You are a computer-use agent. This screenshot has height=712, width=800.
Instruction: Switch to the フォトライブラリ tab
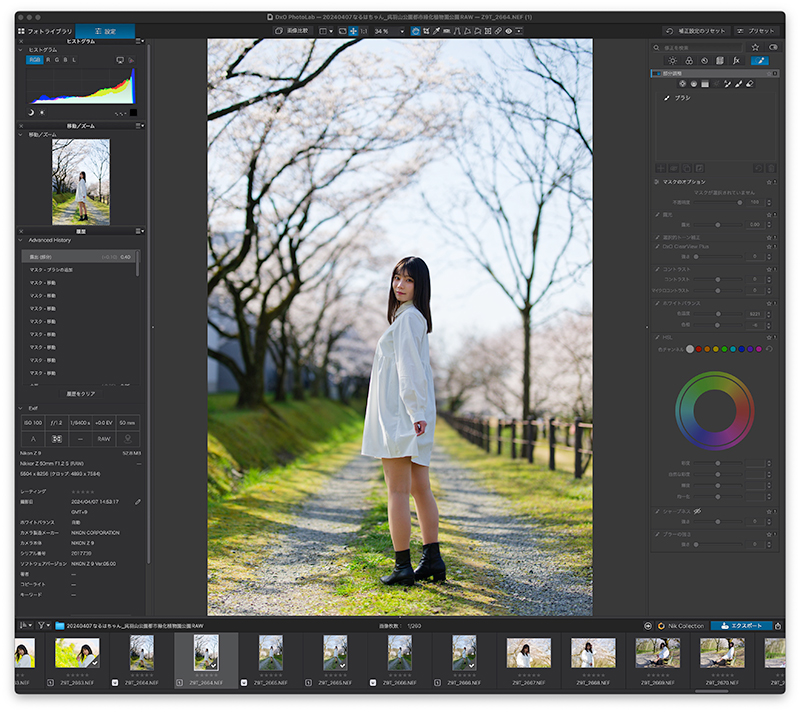[x=45, y=31]
